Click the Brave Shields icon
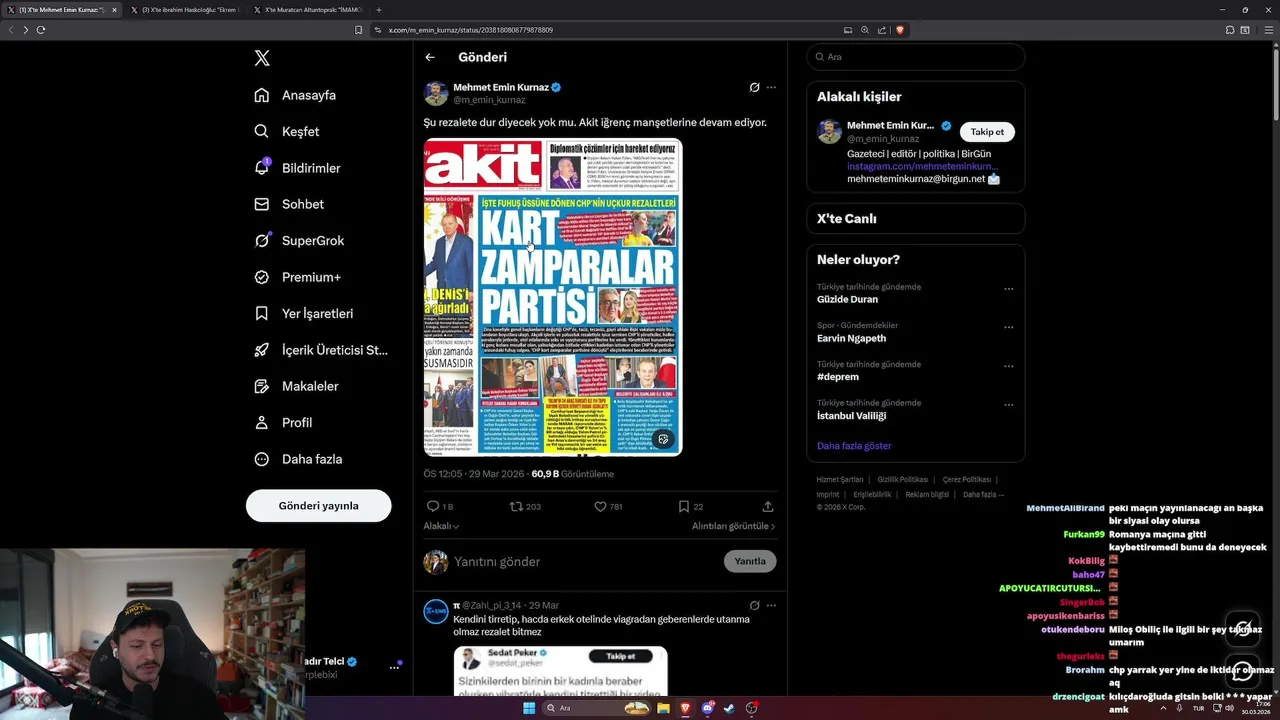Viewport: 1280px width, 720px height. coord(900,30)
